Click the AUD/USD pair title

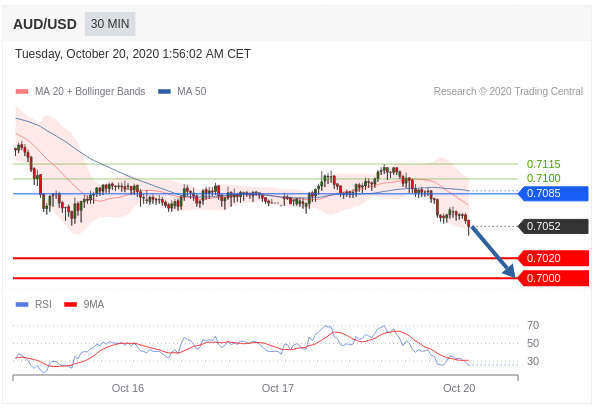tap(45, 24)
